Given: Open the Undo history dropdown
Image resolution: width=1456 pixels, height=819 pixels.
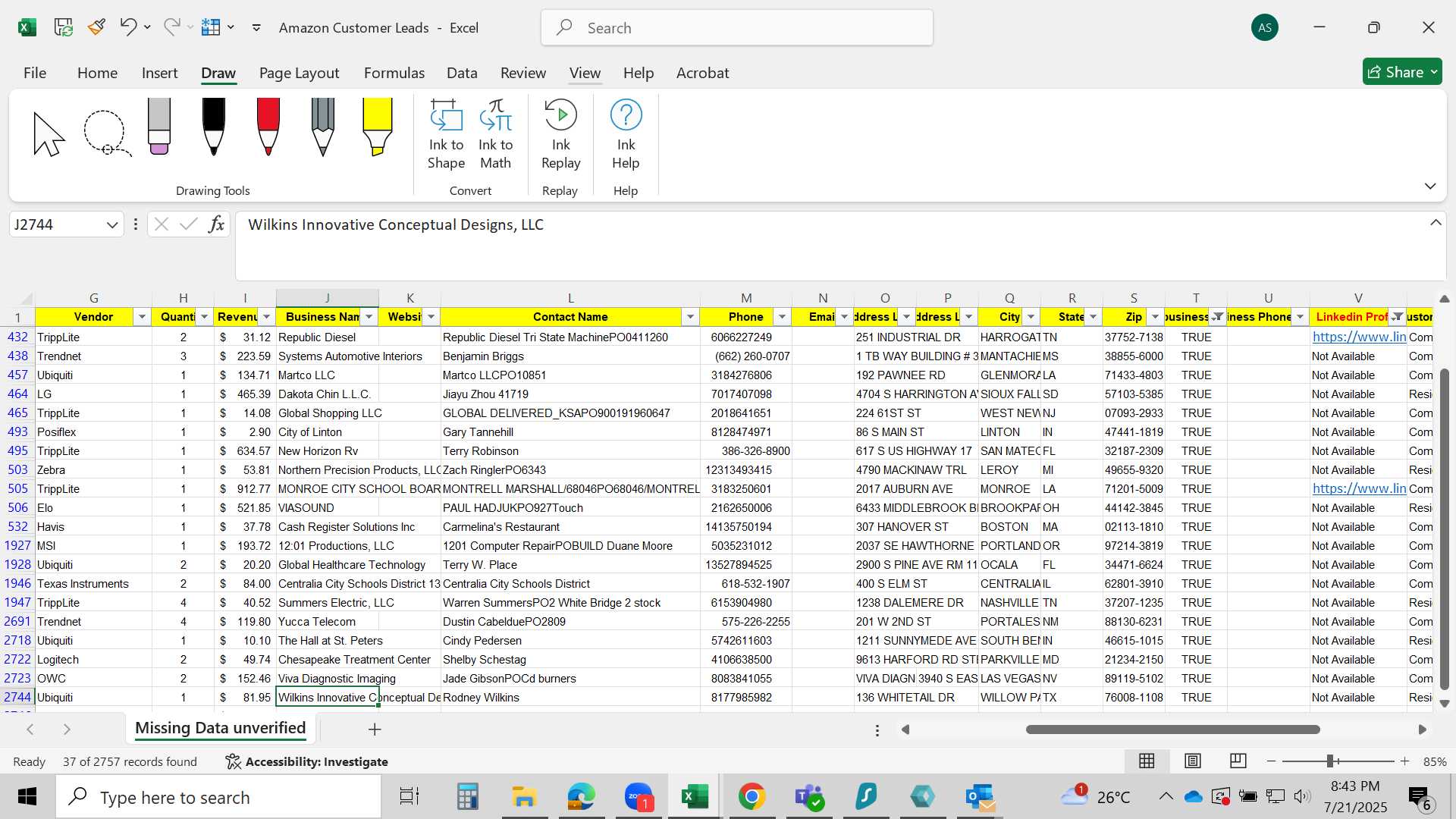Looking at the screenshot, I should click(147, 27).
